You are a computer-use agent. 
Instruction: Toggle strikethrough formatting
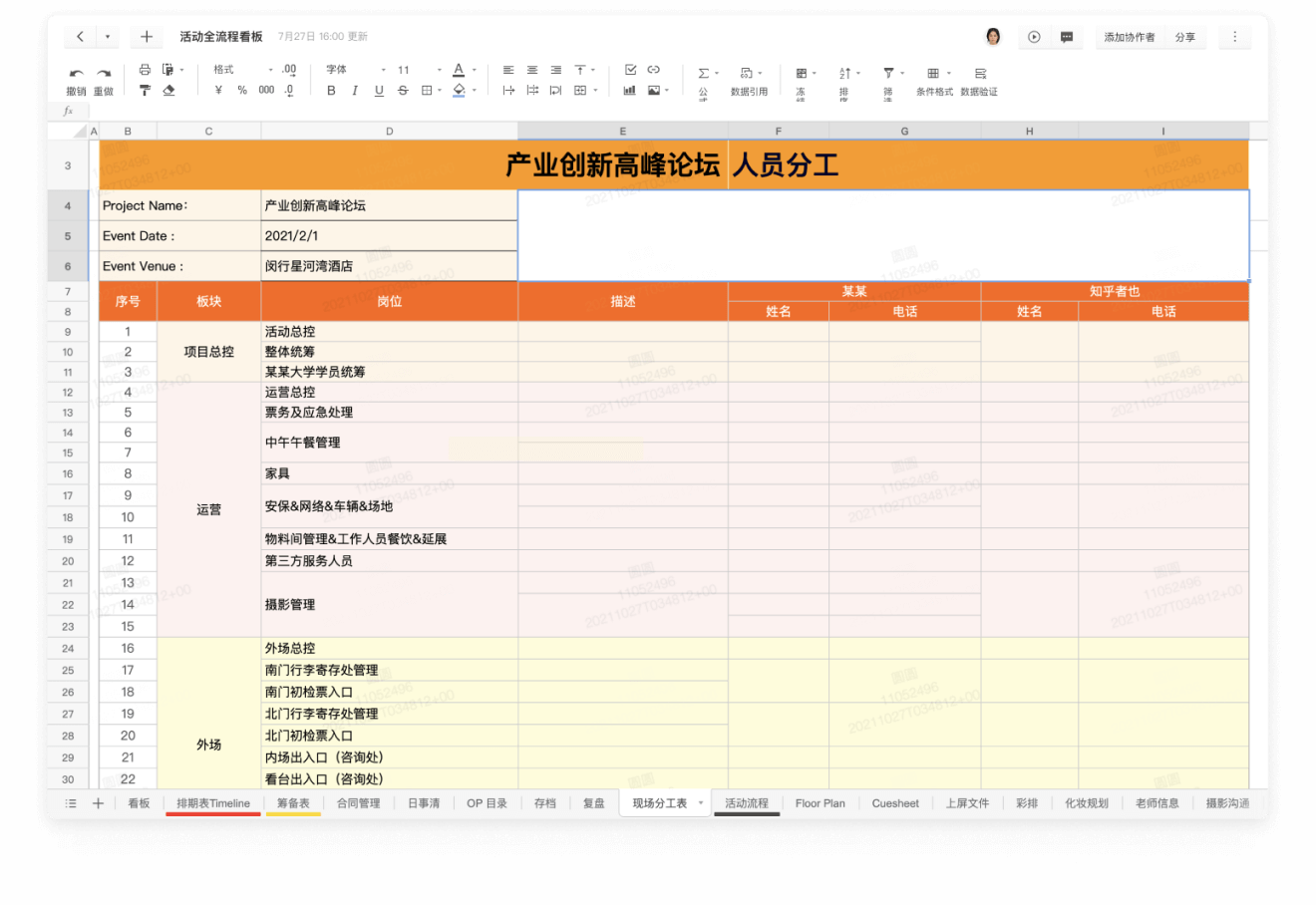tap(403, 90)
